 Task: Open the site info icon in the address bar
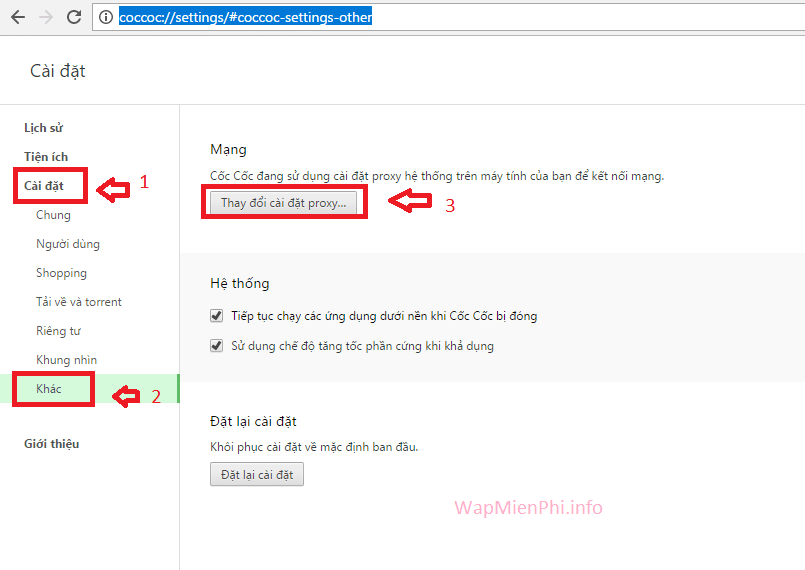pyautogui.click(x=106, y=17)
